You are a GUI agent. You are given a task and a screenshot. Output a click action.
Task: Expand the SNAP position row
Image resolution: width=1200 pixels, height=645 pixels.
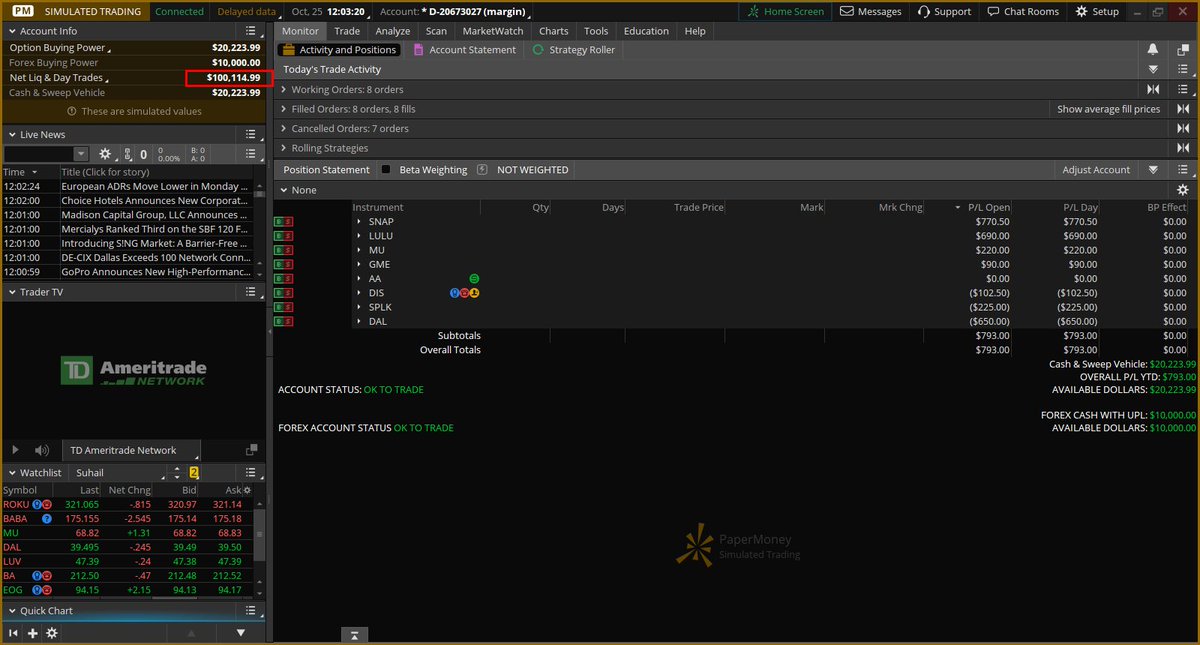point(359,222)
